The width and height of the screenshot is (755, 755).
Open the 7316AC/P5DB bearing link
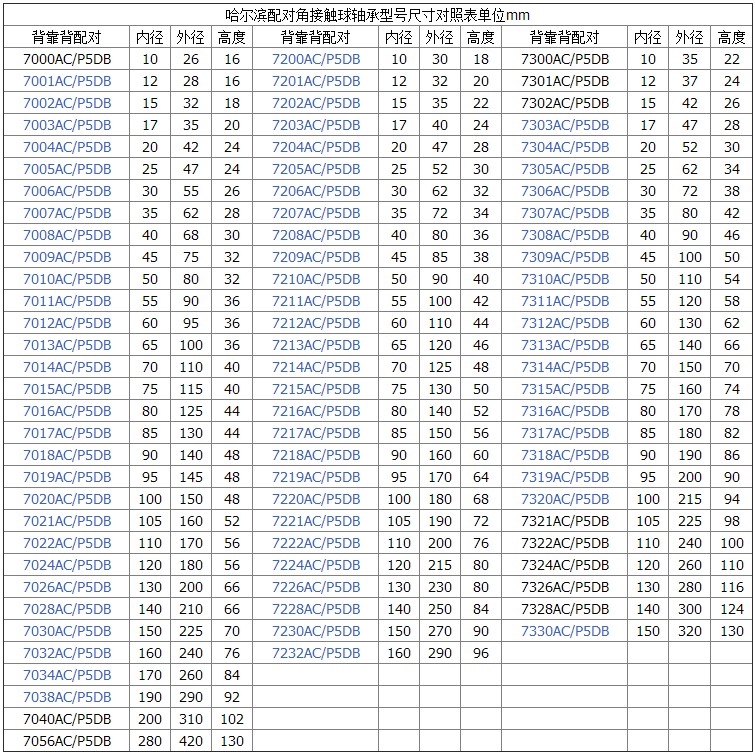(565, 411)
